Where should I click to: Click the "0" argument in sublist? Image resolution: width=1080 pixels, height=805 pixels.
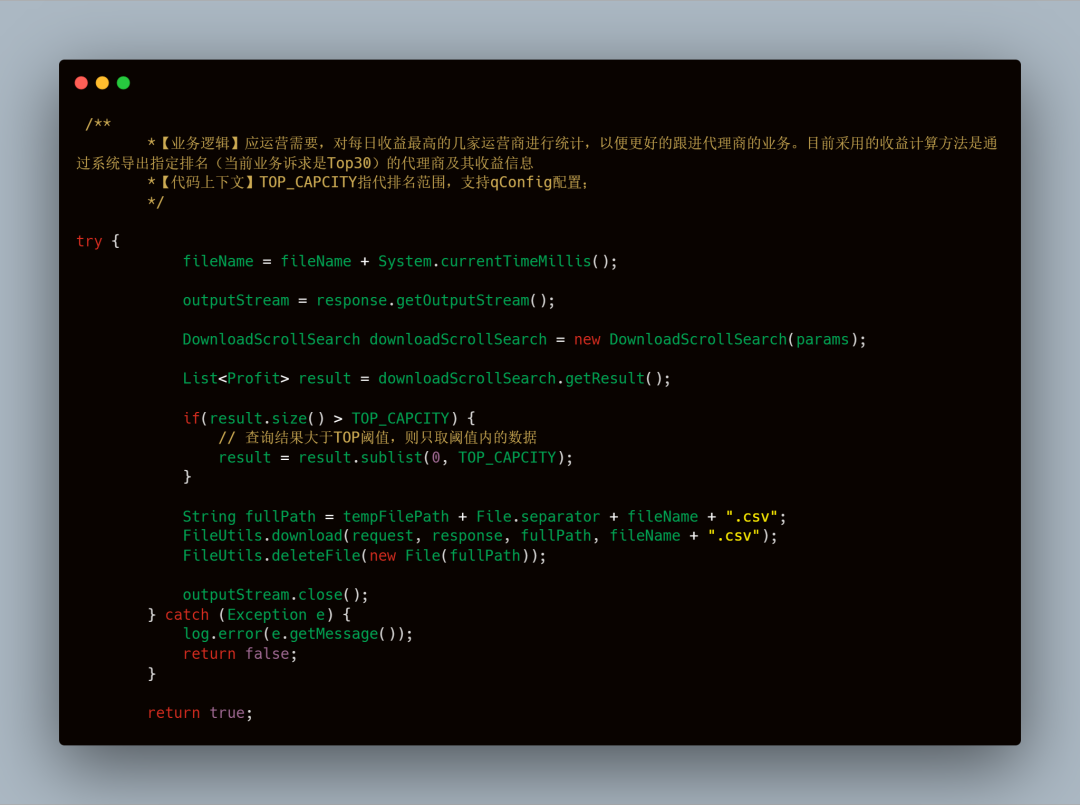click(x=435, y=458)
